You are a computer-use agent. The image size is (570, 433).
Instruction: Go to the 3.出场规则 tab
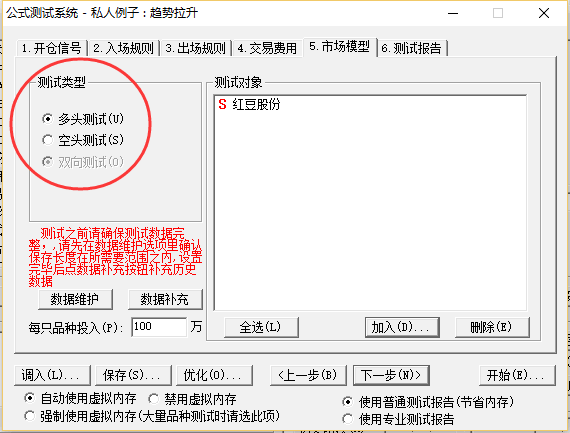pyautogui.click(x=196, y=48)
